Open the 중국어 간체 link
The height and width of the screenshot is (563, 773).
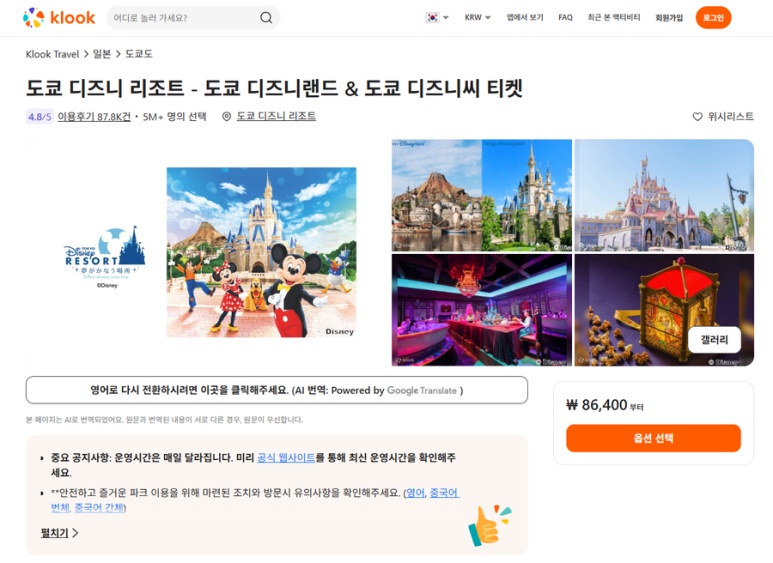pyautogui.click(x=99, y=507)
